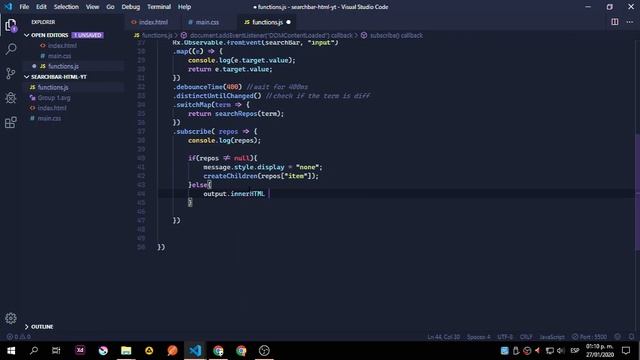Click the Spaces: 4 indentation status item
This screenshot has width=640, height=360.
point(478,337)
